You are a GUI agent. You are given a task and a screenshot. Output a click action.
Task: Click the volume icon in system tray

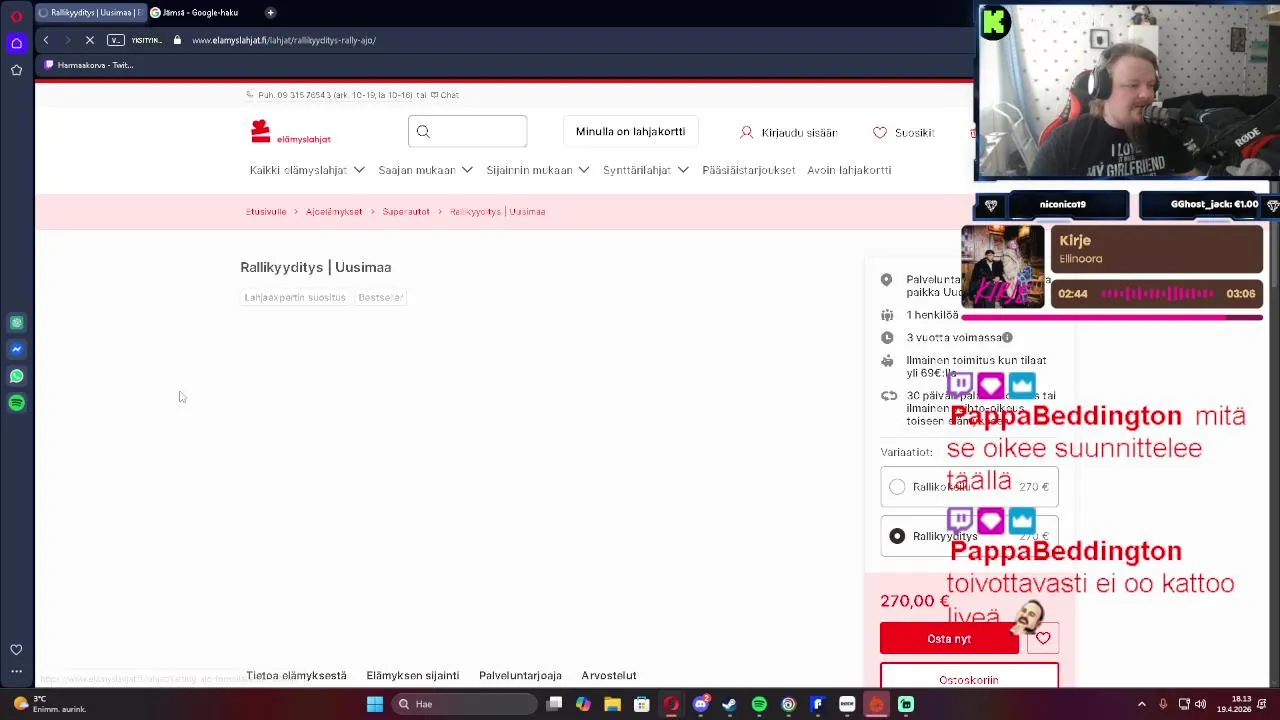[1201, 704]
